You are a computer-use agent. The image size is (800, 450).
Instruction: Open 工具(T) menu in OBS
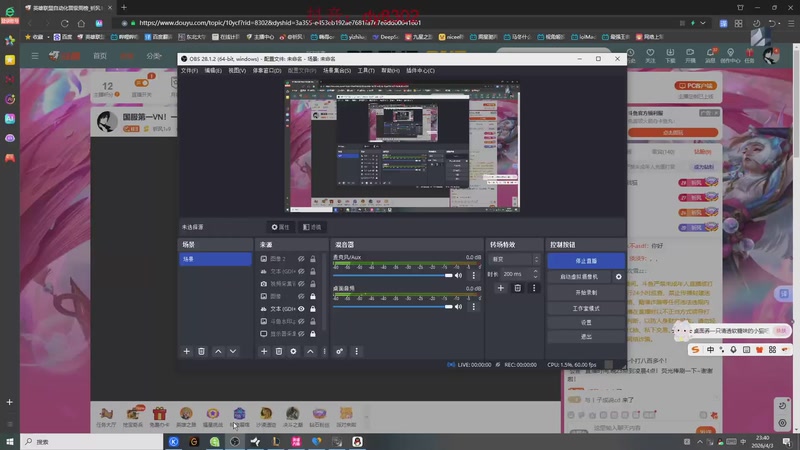coord(366,70)
